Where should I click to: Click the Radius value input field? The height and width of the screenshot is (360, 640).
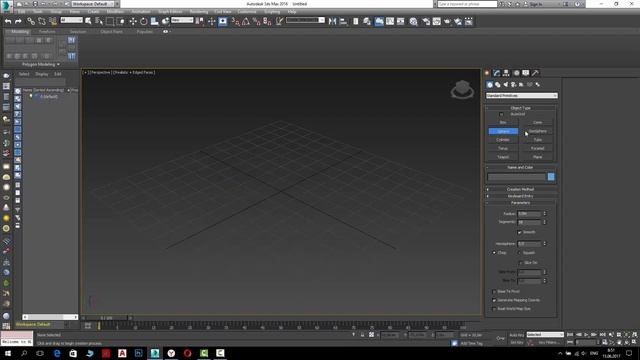coord(529,214)
